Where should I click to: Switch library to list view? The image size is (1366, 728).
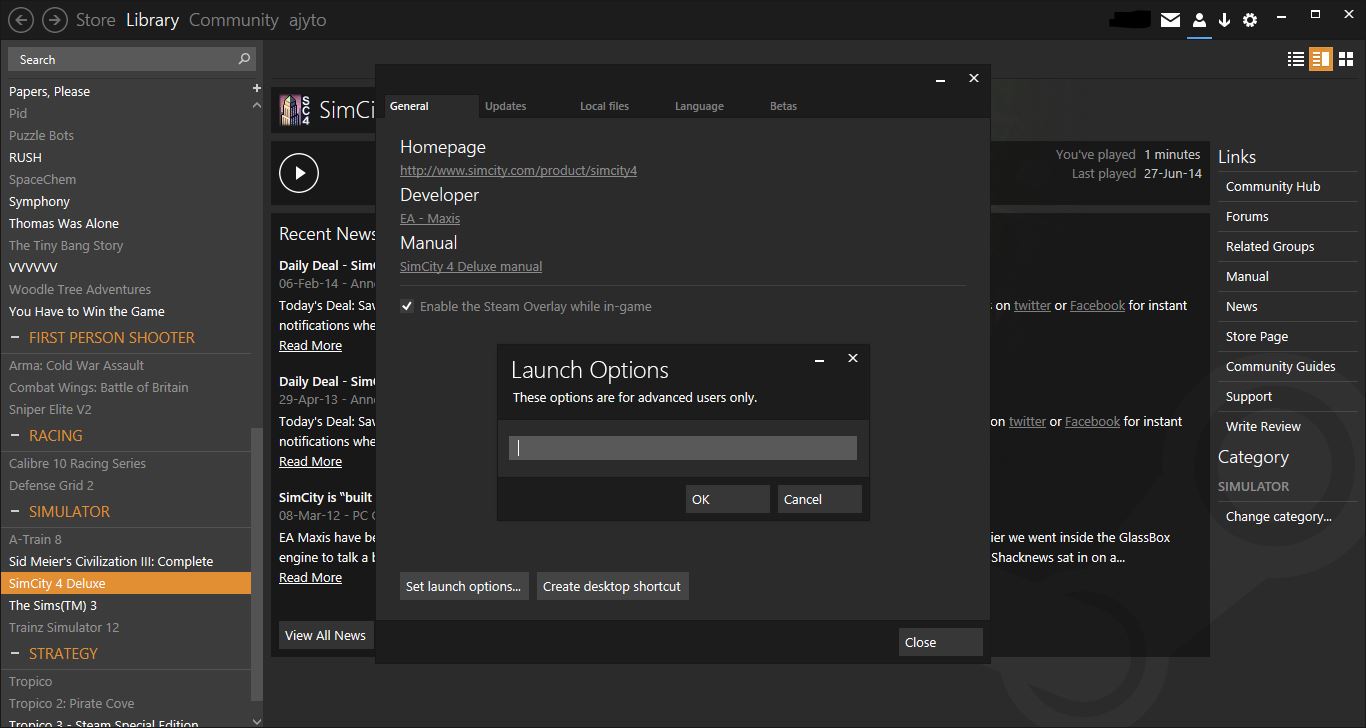pyautogui.click(x=1296, y=59)
